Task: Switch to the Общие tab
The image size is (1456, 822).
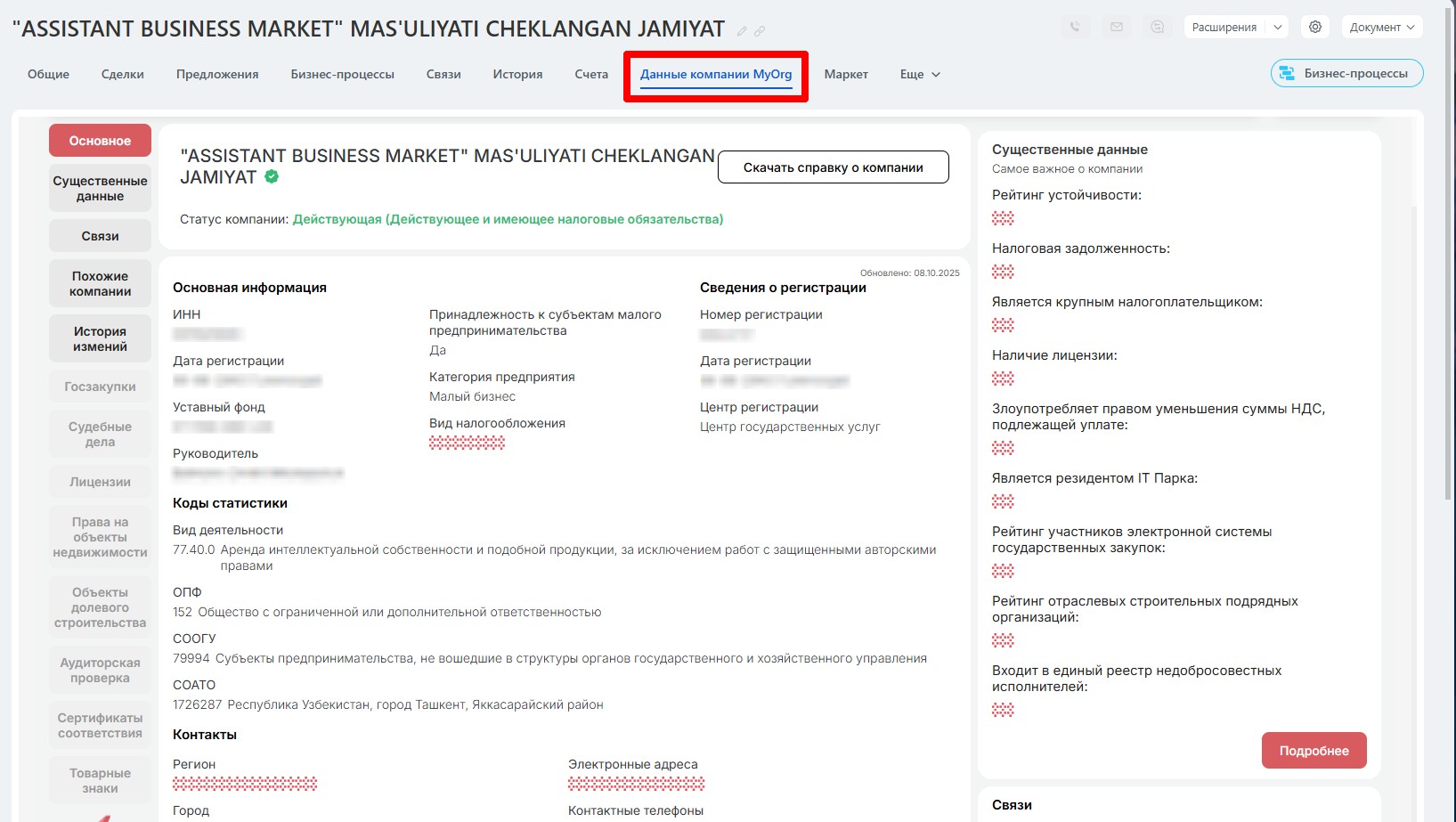Action: (x=48, y=74)
